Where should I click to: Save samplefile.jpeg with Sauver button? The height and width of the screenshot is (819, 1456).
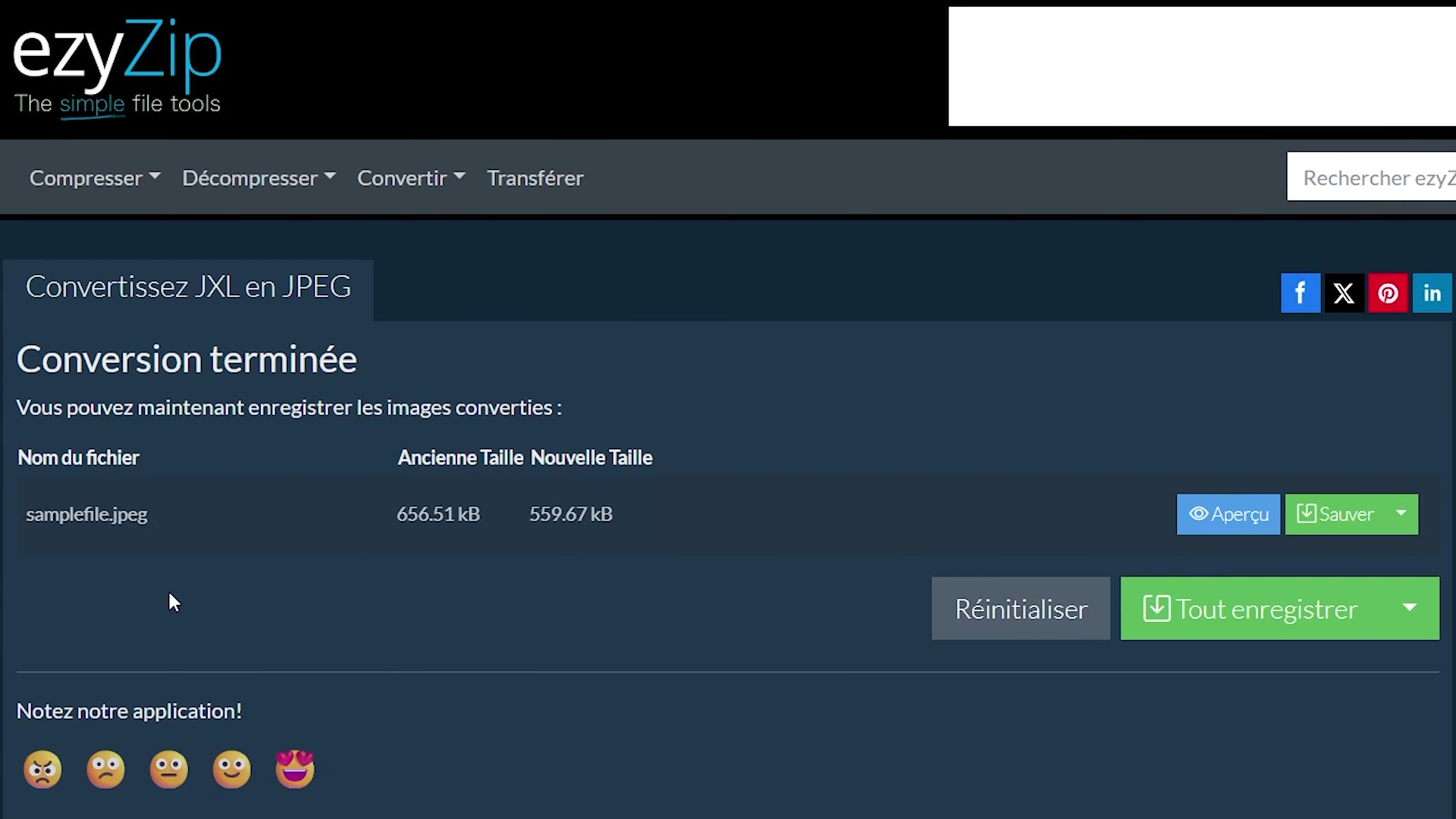click(x=1335, y=514)
